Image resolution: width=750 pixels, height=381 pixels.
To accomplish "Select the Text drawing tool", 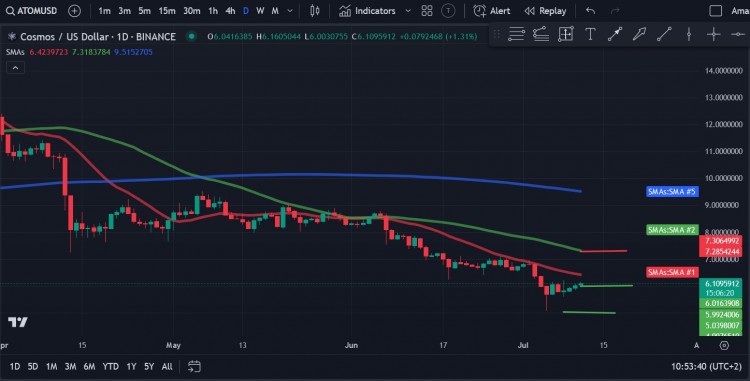I will click(x=590, y=34).
